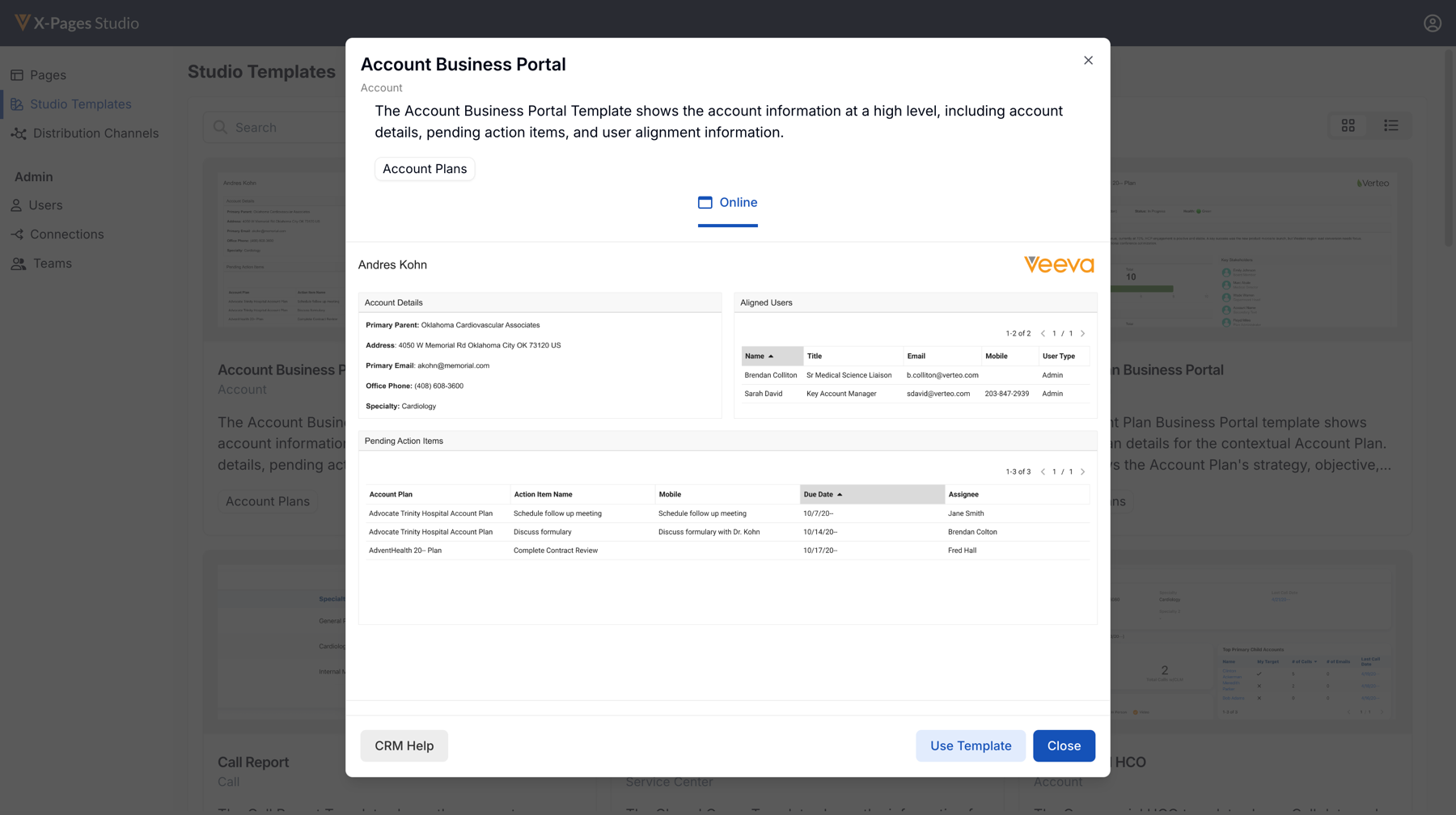Switch to list view layout icon
1456x815 pixels.
[1390, 125]
